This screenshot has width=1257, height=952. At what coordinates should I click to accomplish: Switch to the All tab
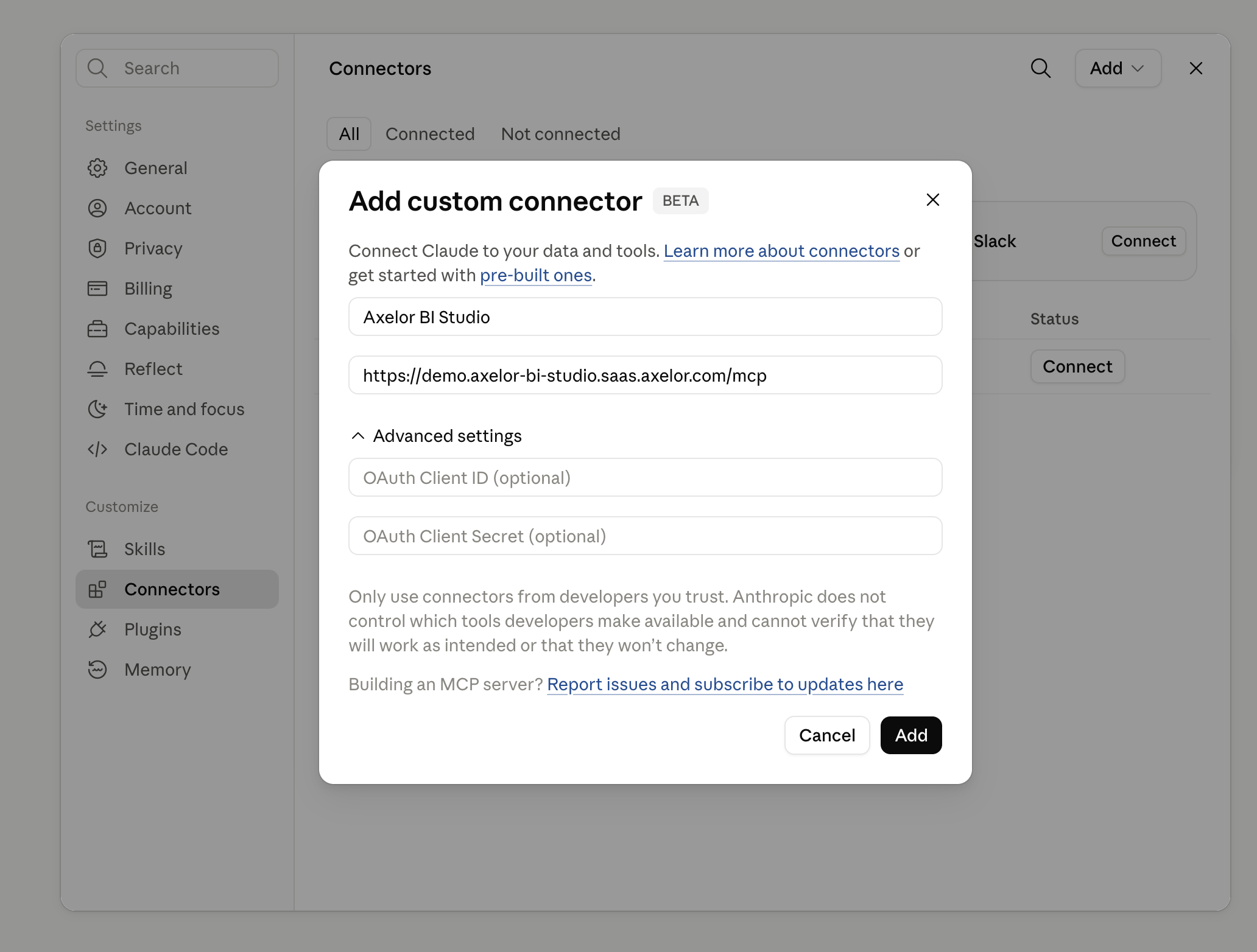[x=349, y=134]
